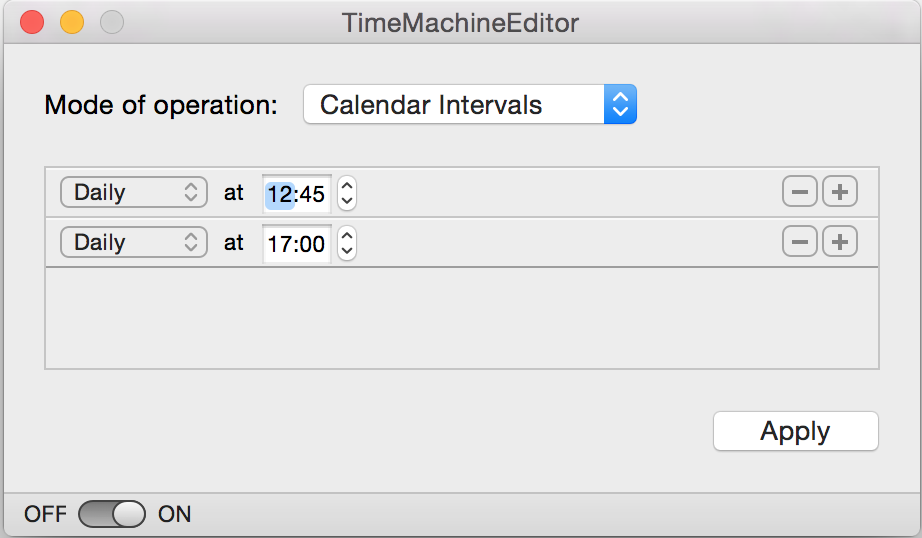Select the hour 12 in first time field
This screenshot has height=538, width=922.
[278, 193]
